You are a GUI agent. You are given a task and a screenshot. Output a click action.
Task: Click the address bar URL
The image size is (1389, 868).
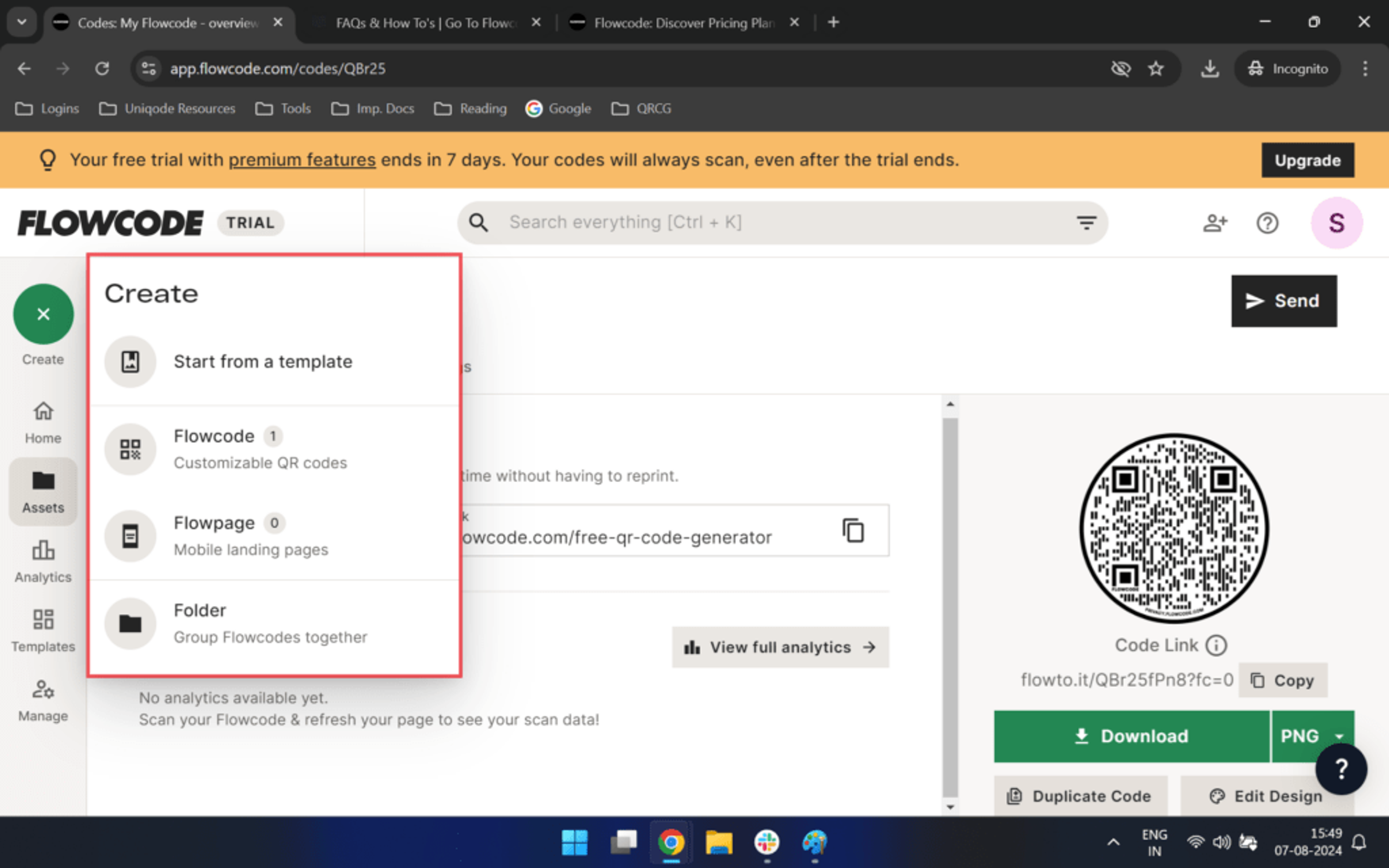coord(278,69)
